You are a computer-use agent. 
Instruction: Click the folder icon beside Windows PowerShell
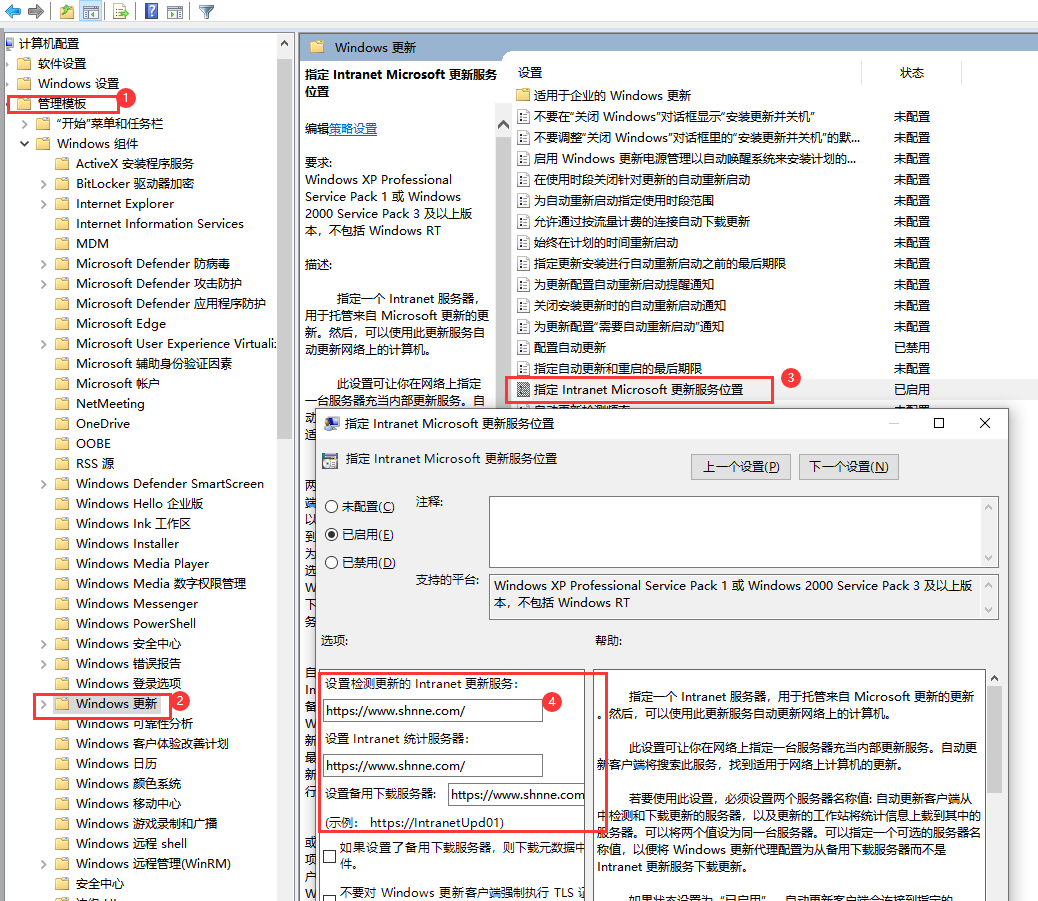(62, 624)
